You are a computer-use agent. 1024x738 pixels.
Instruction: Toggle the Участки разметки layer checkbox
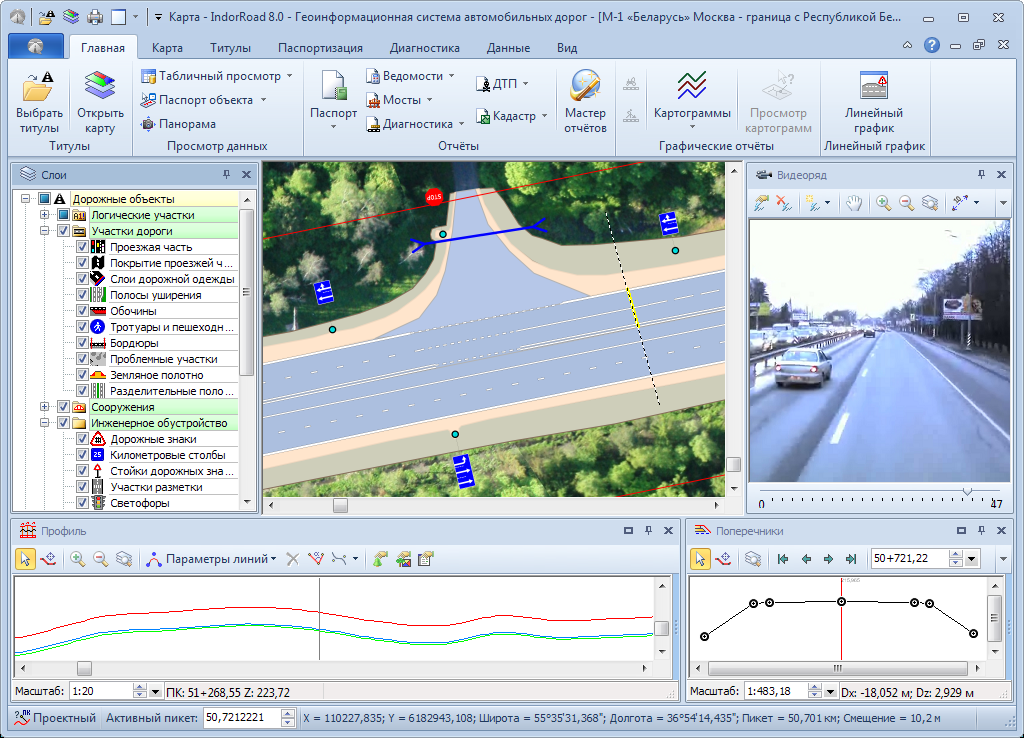82,487
